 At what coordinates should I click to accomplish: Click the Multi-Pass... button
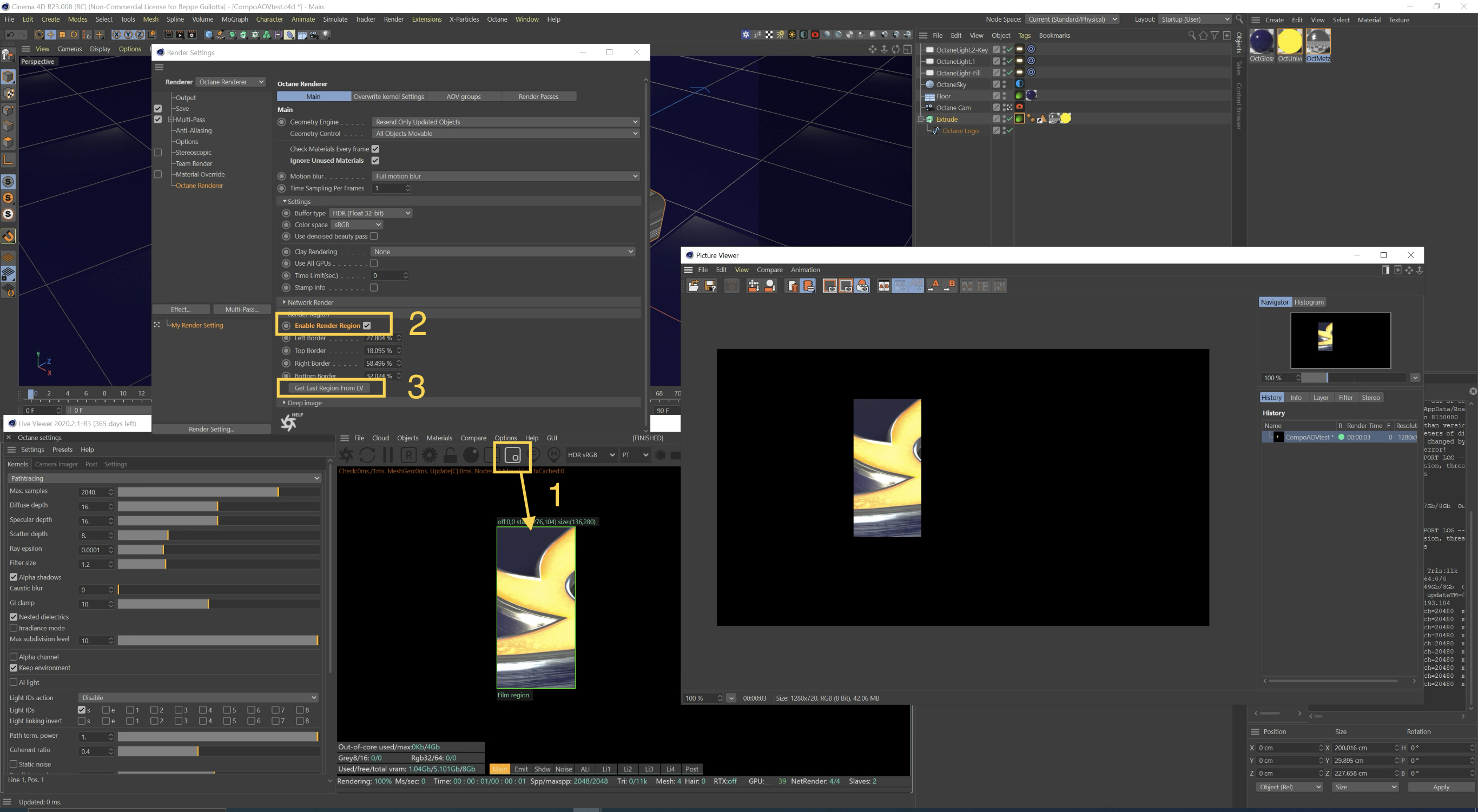[x=241, y=309]
